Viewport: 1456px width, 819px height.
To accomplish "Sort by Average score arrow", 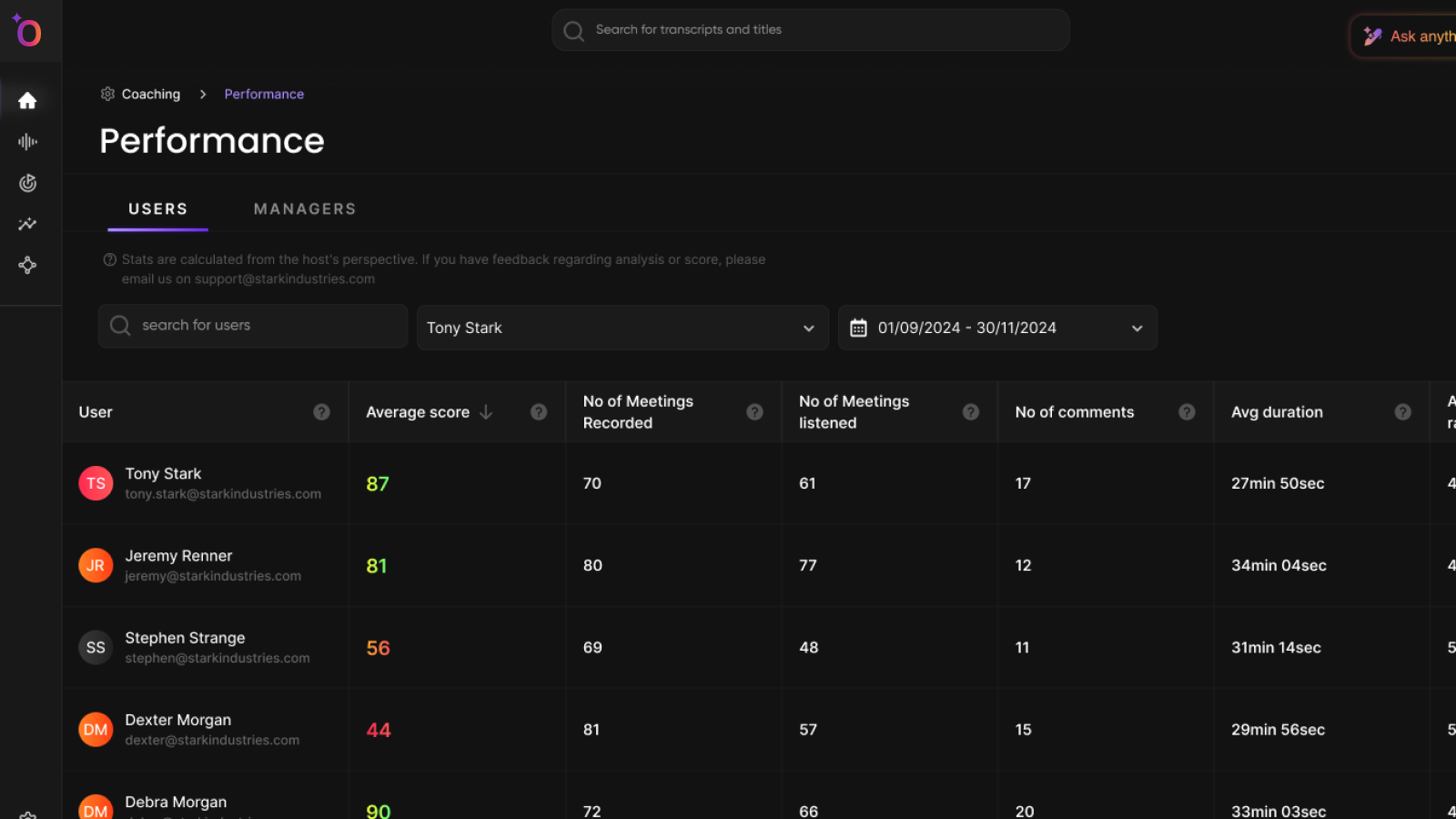I will (x=486, y=412).
